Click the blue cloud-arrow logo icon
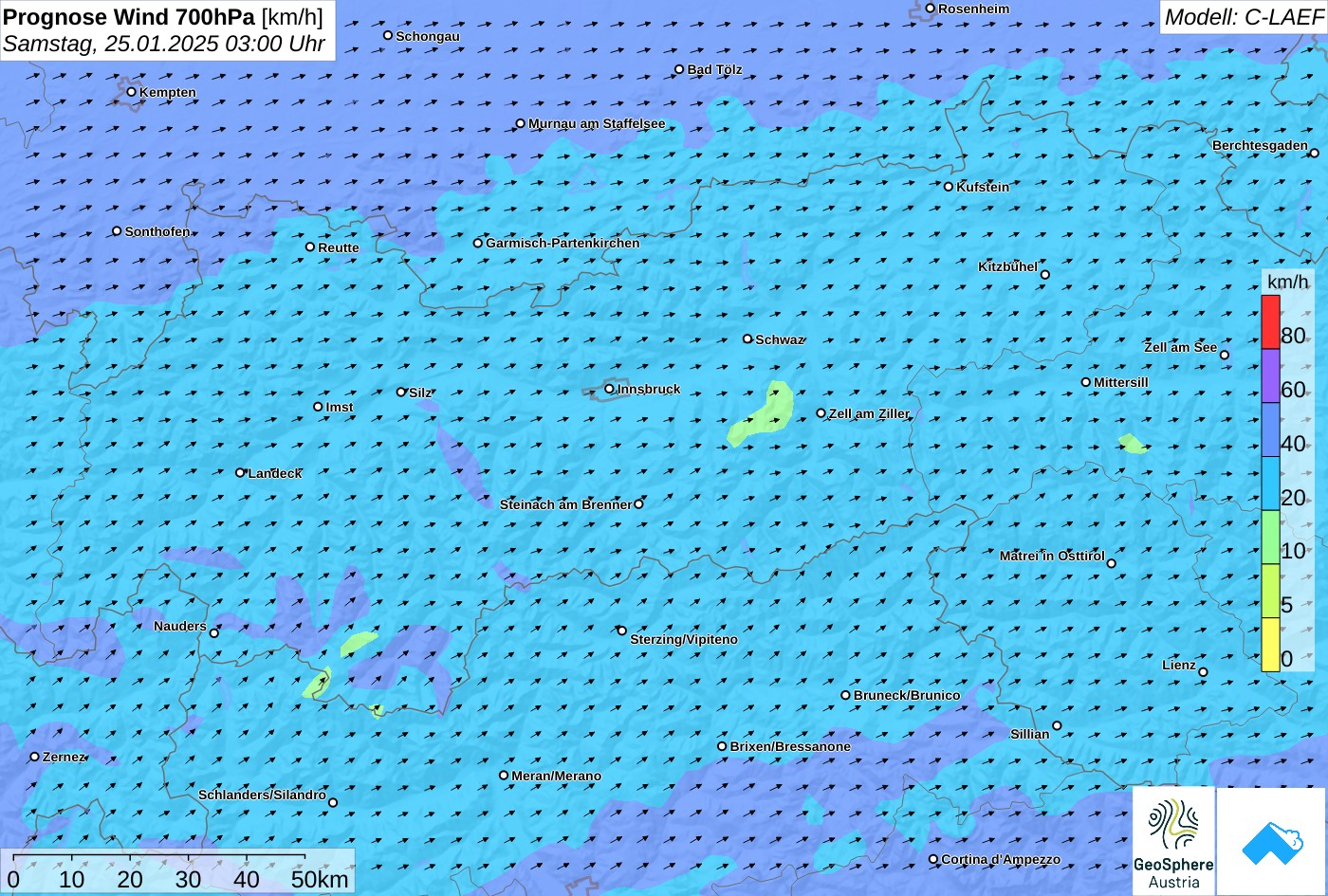Screen dimensions: 1328x896 (1271, 841)
